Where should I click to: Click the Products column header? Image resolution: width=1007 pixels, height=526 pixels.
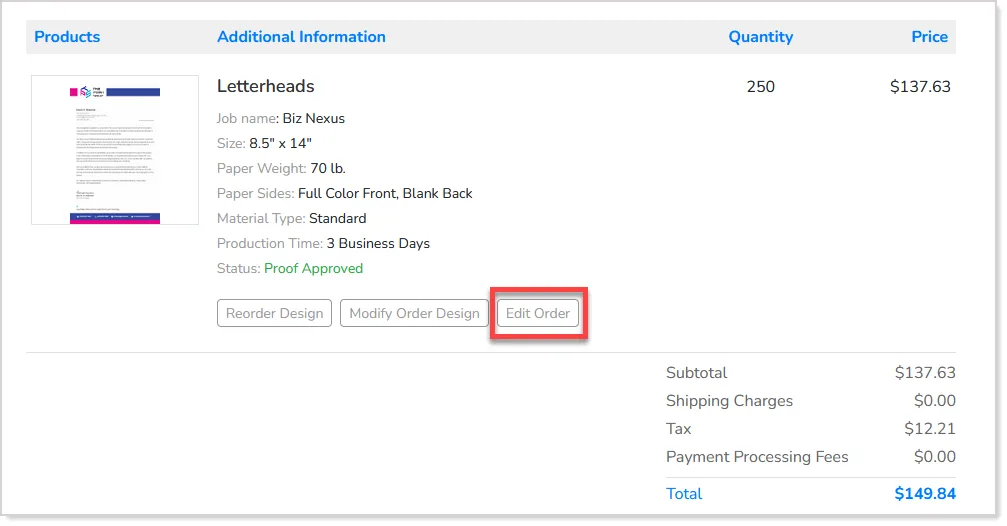coord(67,37)
